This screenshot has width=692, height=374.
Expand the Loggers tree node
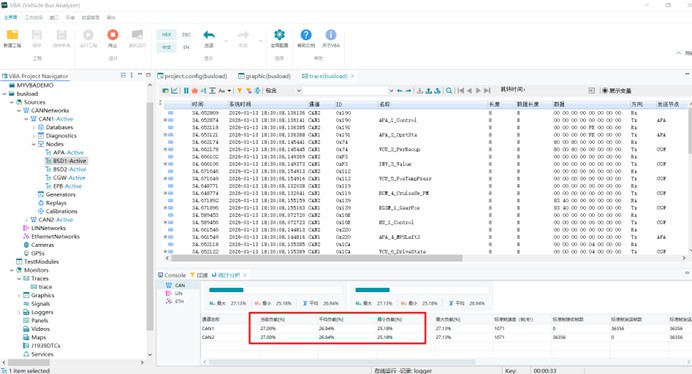click(19, 312)
